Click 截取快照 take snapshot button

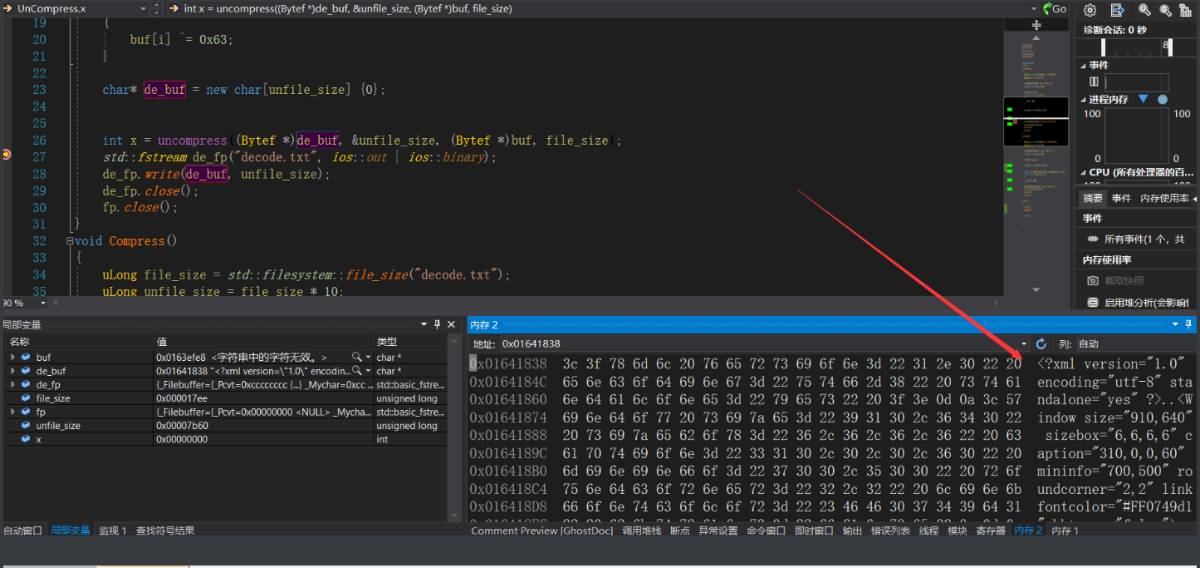point(1124,280)
